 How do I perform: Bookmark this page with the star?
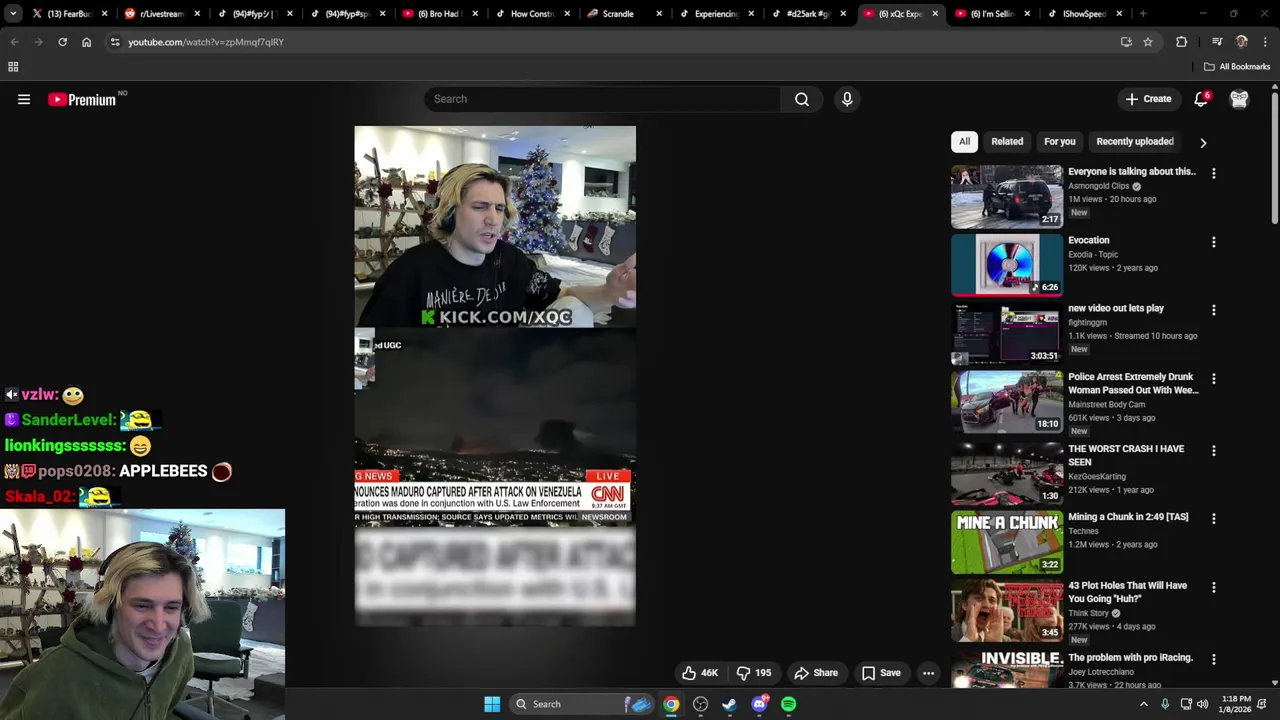coord(1148,42)
